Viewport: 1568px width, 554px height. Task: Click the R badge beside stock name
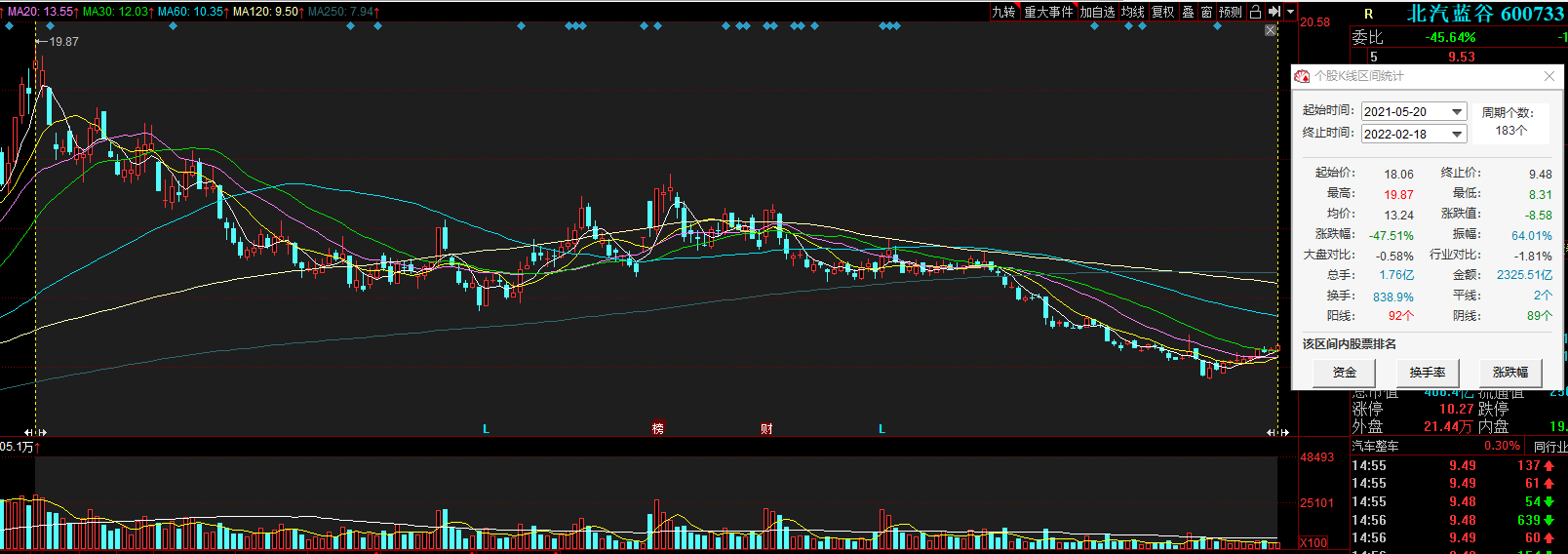click(1368, 14)
